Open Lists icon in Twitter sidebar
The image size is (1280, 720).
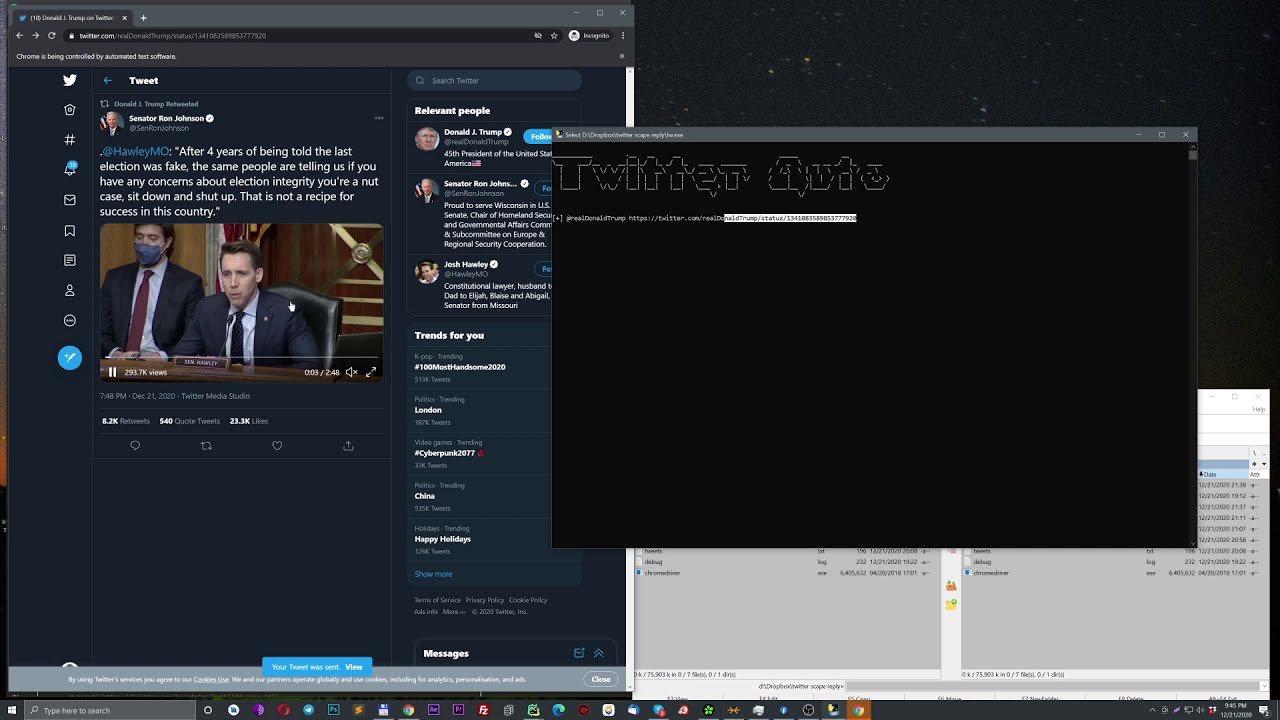point(70,260)
